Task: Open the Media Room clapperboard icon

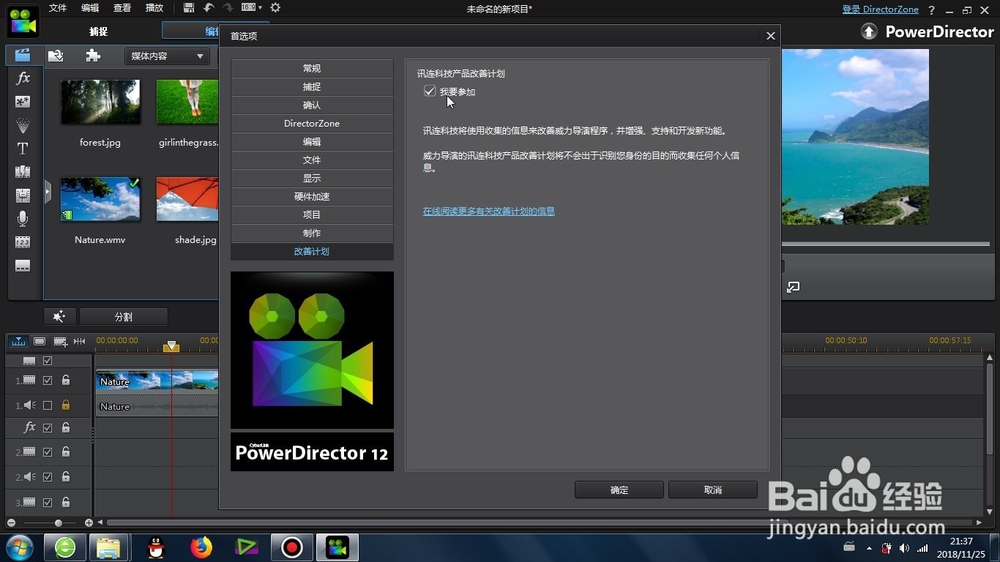Action: 22,55
